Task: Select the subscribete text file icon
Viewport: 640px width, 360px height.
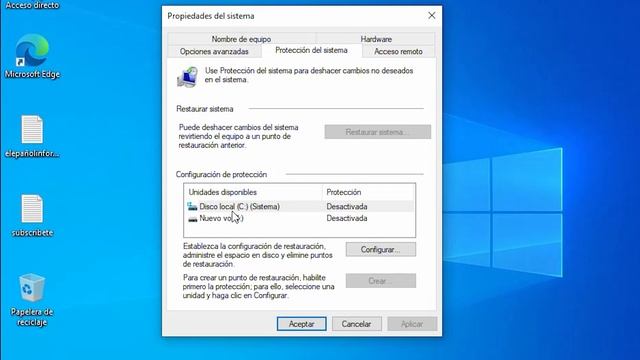Action: (32, 209)
